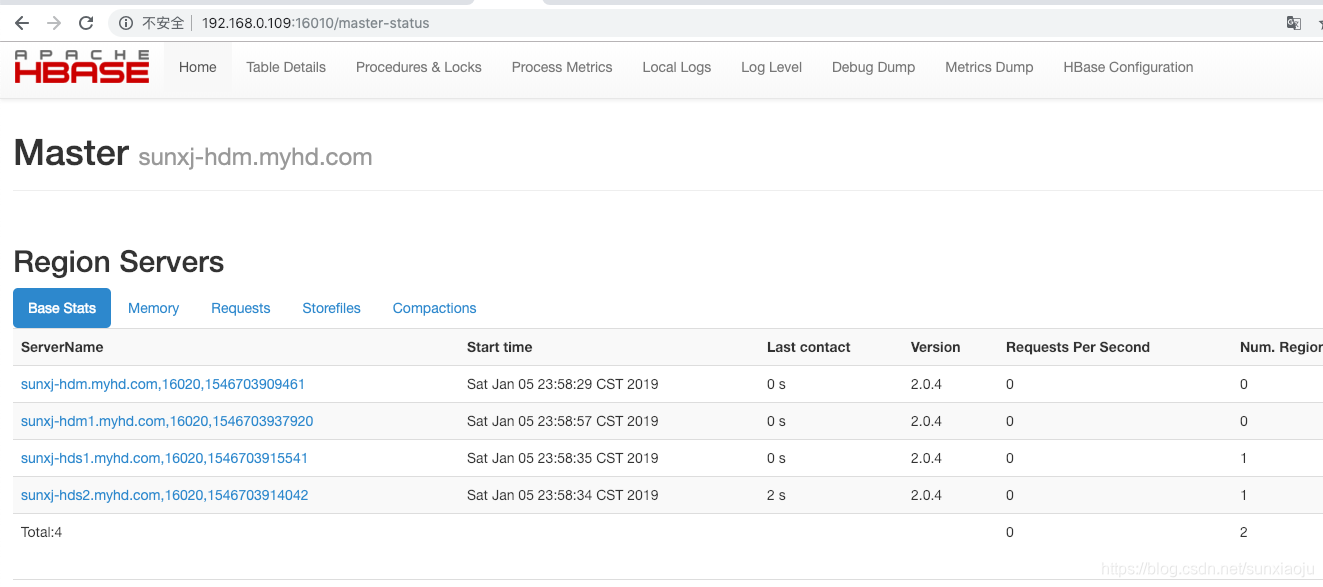Click start time 23:58:35 CST 2019
The image size is (1323, 587).
(562, 458)
